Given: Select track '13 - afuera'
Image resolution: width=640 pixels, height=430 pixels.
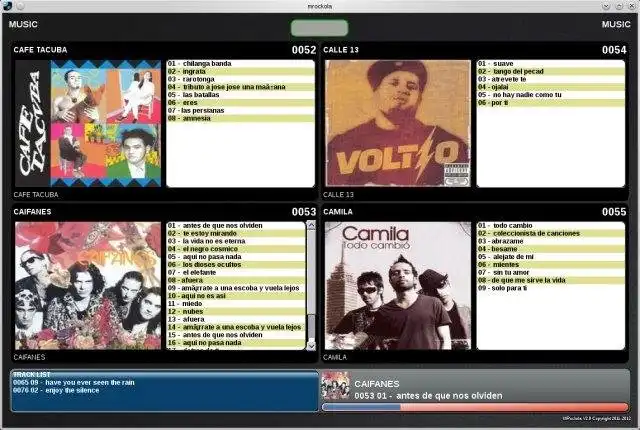Looking at the screenshot, I should (x=236, y=319).
